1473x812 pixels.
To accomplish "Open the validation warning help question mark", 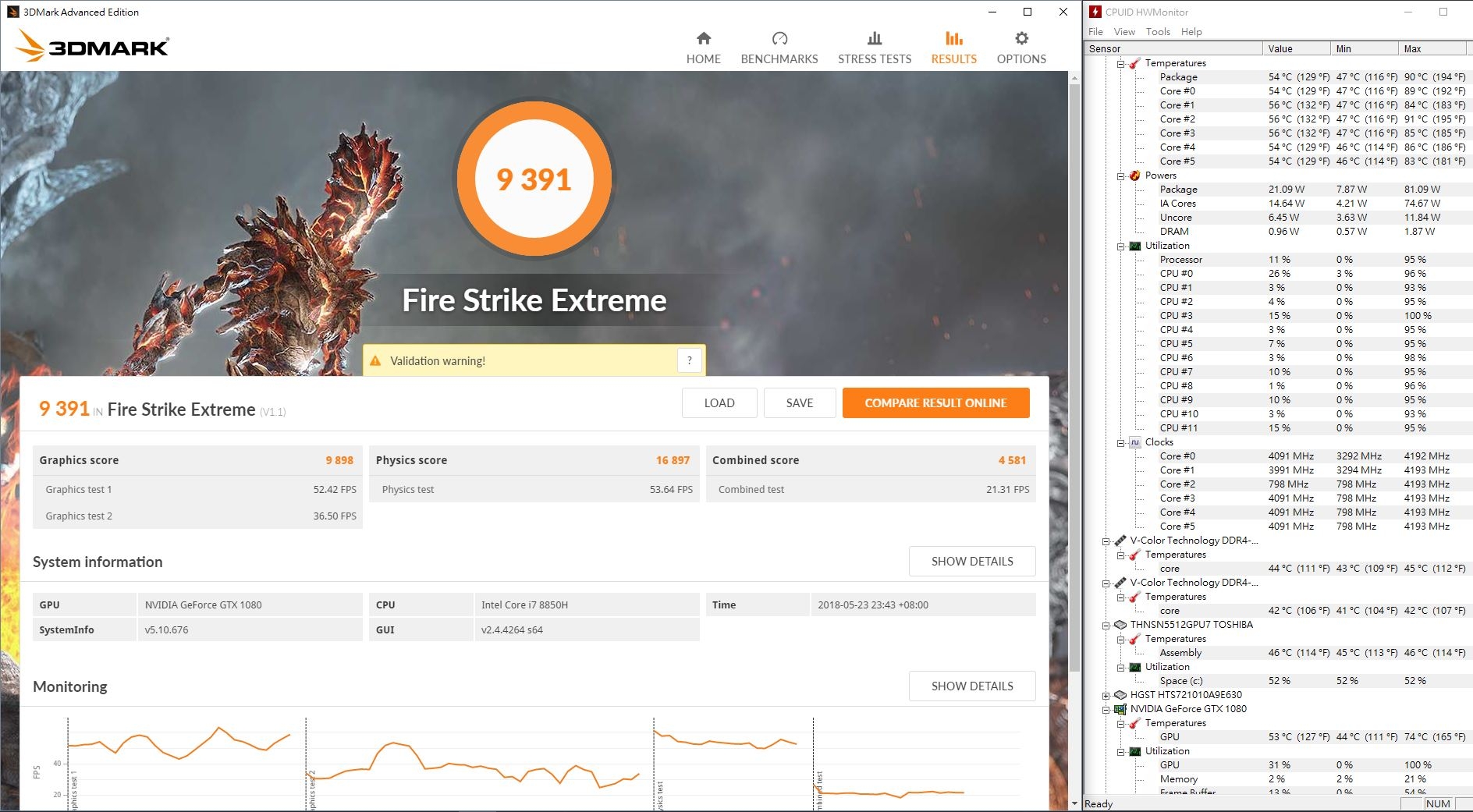I will (689, 360).
